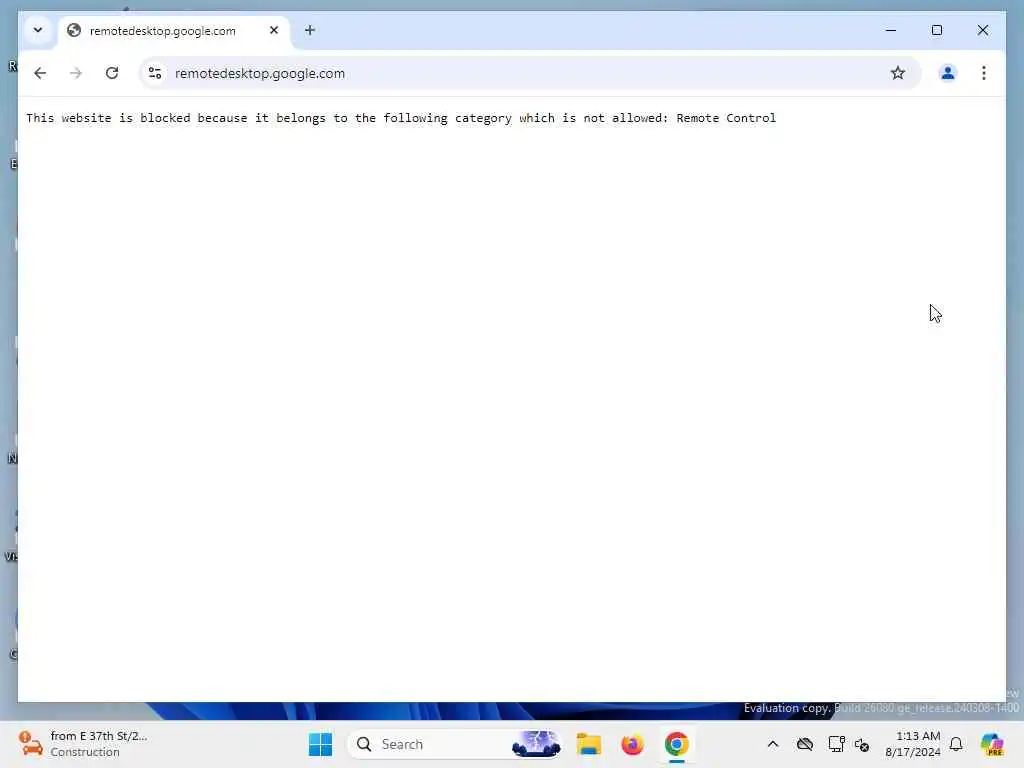
Task: Open File Explorer from the taskbar
Action: click(588, 744)
